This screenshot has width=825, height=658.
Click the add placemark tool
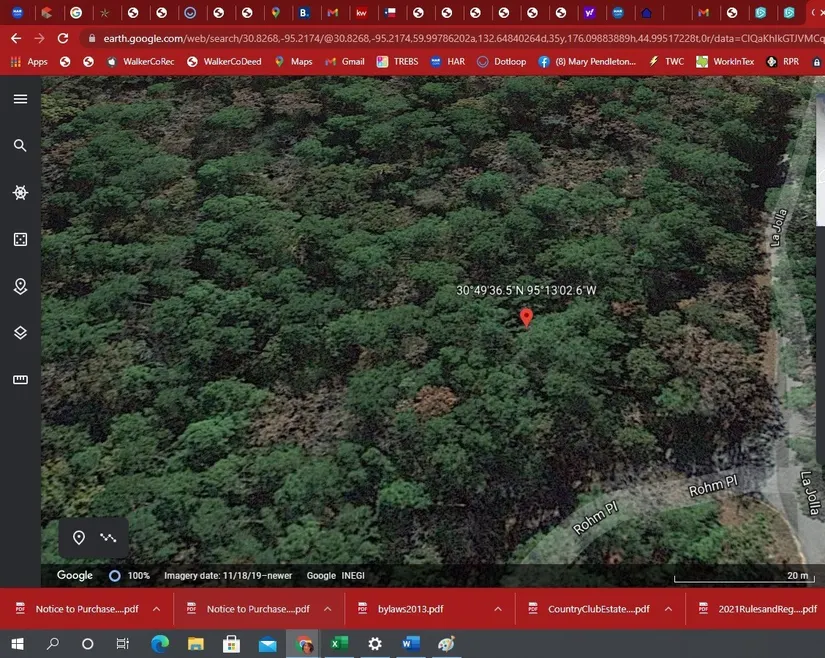79,538
